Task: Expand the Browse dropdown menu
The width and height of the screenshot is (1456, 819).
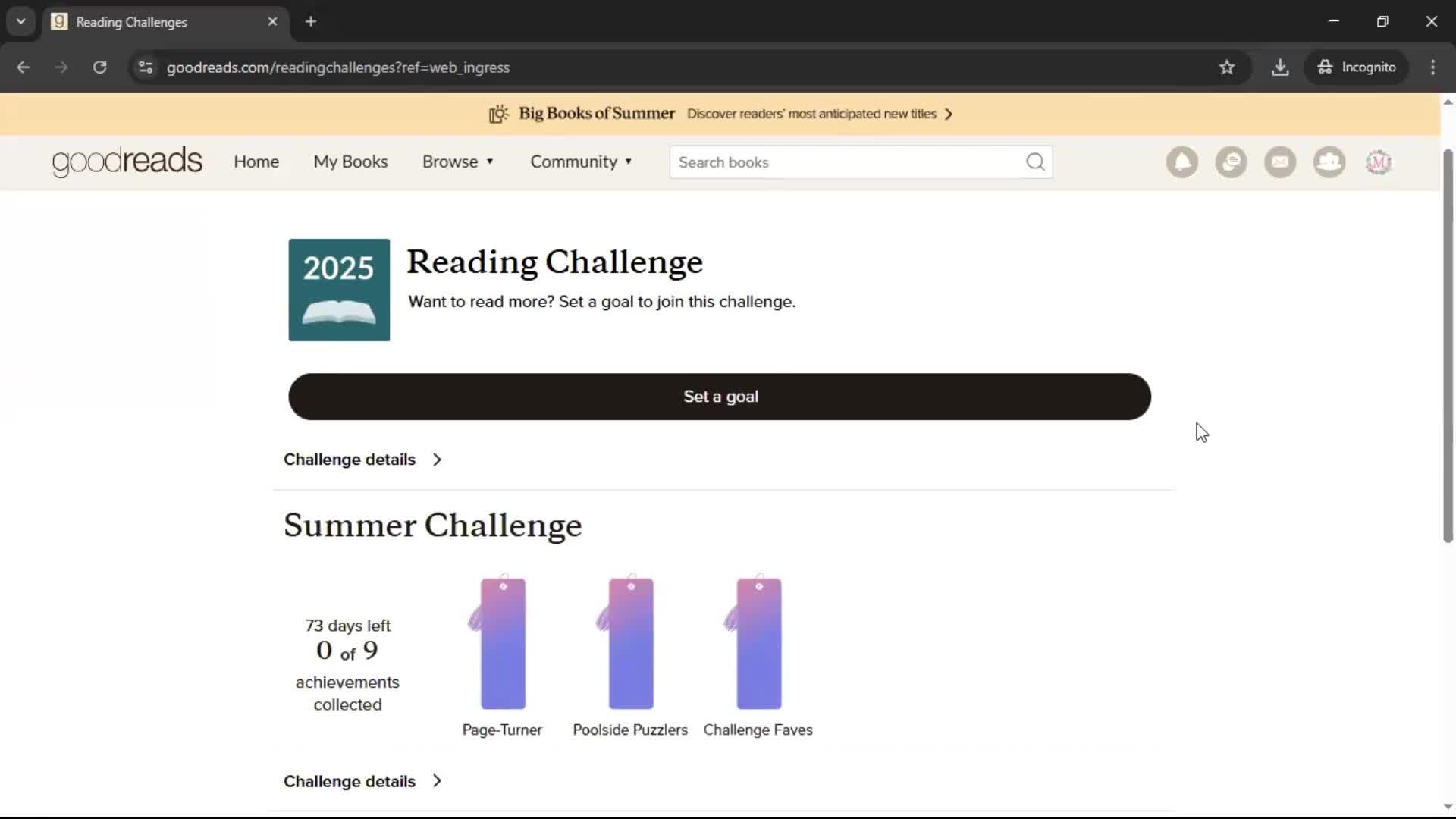Action: [x=458, y=162]
